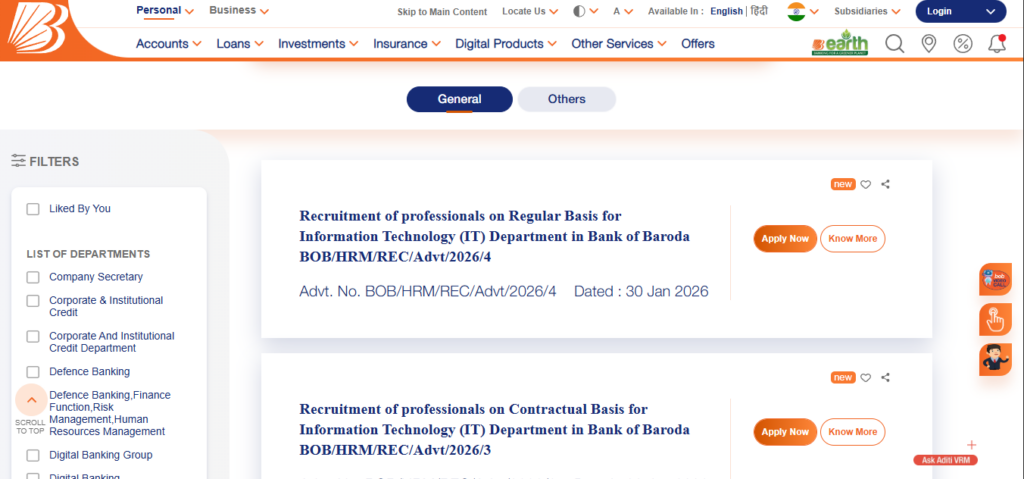The height and width of the screenshot is (479, 1024).
Task: Open the Login dropdown button
Action: click(x=960, y=11)
